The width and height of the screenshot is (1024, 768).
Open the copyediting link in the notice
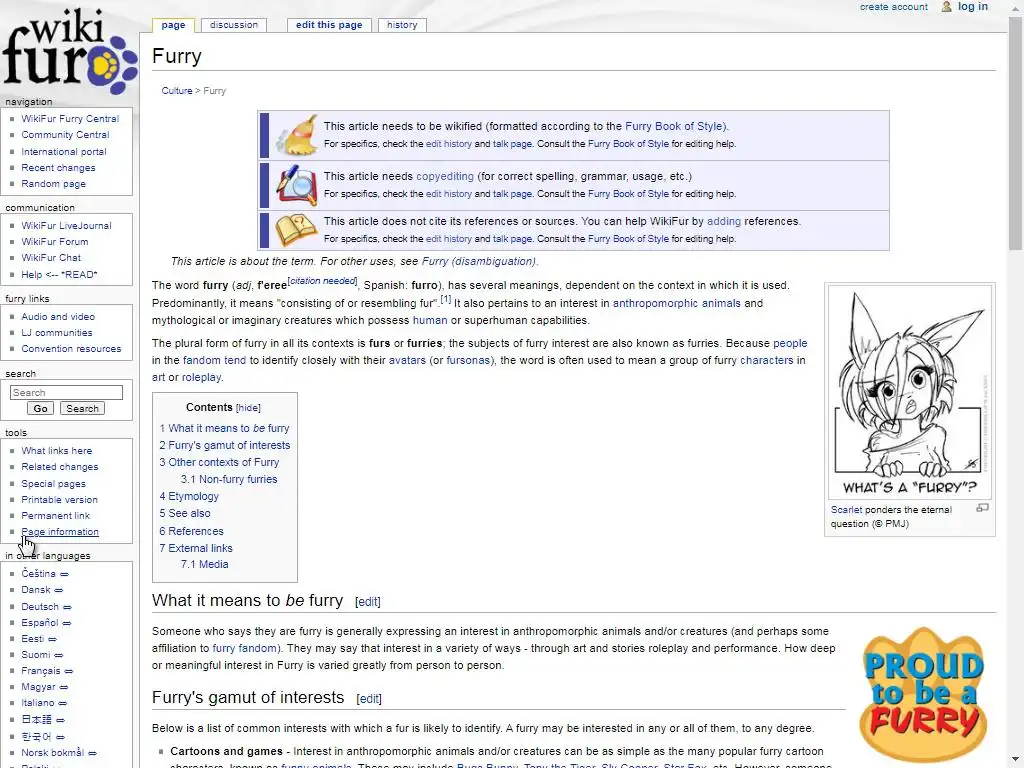click(x=445, y=176)
